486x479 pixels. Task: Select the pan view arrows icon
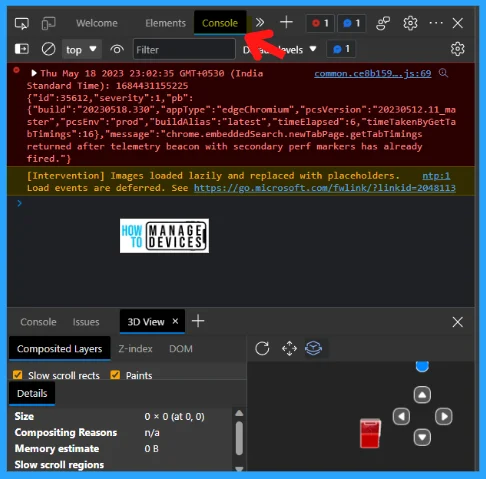[x=289, y=349]
